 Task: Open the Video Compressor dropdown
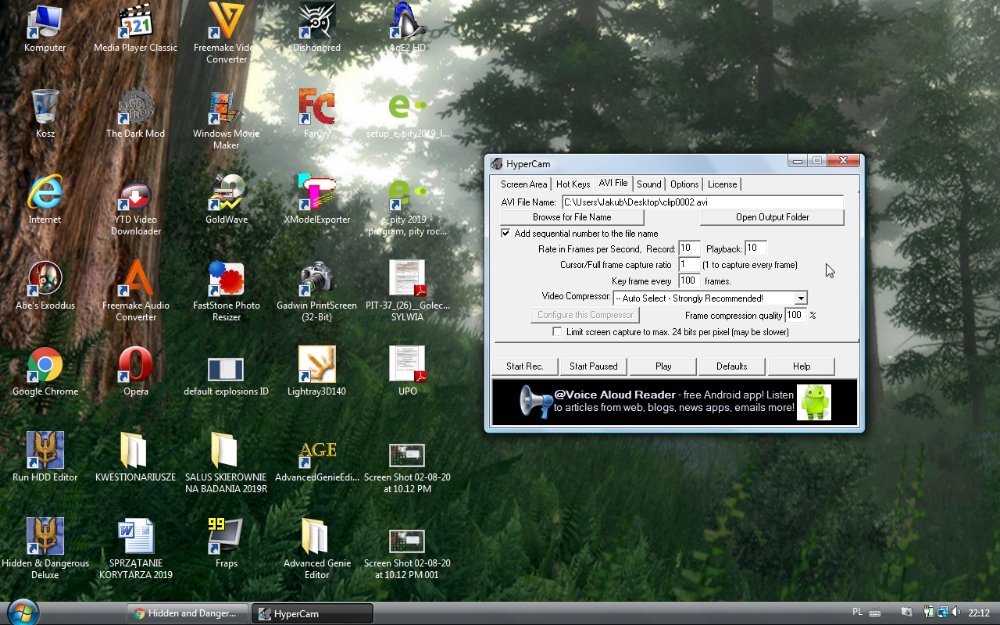(799, 297)
